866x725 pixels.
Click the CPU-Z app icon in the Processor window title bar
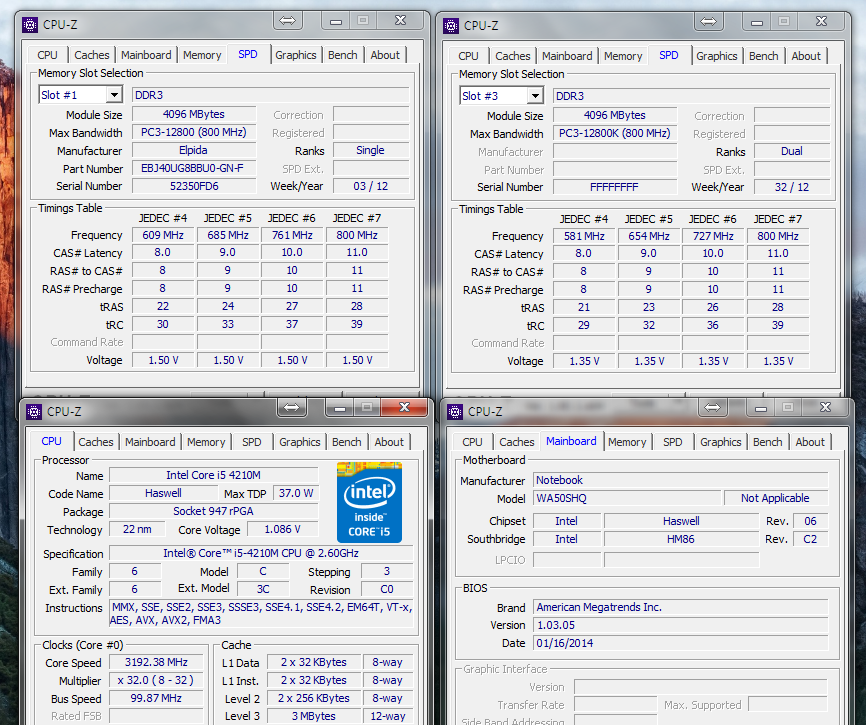(34, 411)
